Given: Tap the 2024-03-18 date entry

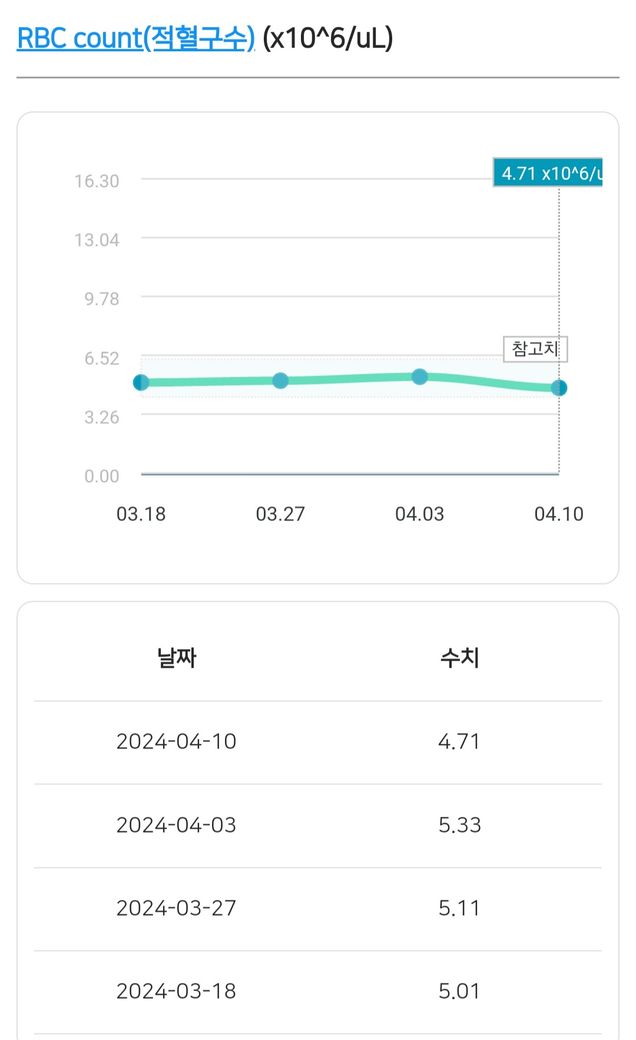Looking at the screenshot, I should (x=176, y=991).
